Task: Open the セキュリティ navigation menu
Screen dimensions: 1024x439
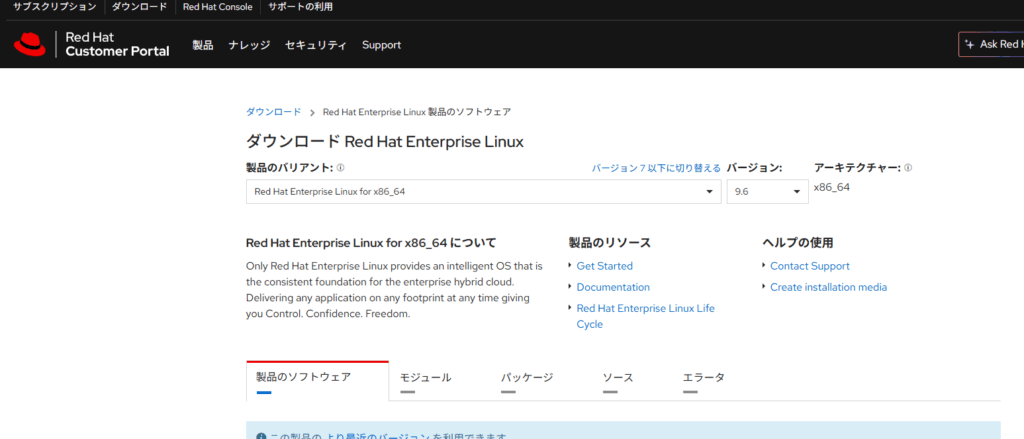Action: click(x=315, y=45)
